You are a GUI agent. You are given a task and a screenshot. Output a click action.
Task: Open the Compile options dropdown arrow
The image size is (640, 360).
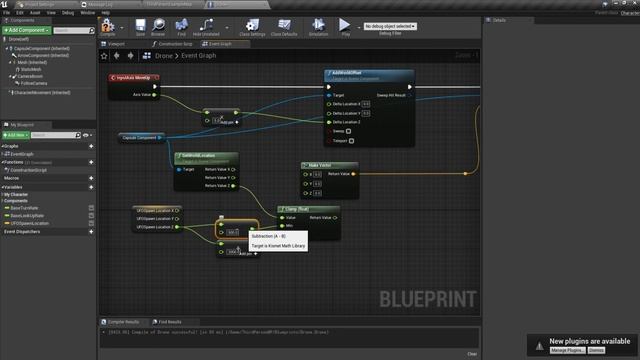(x=122, y=28)
